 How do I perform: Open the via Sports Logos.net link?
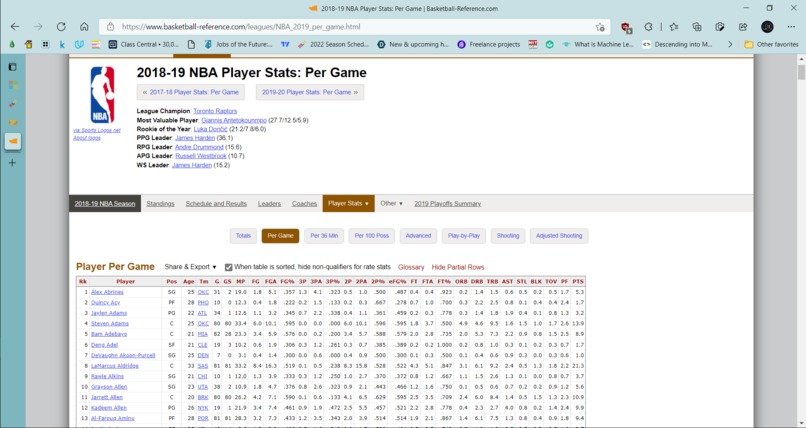97,131
